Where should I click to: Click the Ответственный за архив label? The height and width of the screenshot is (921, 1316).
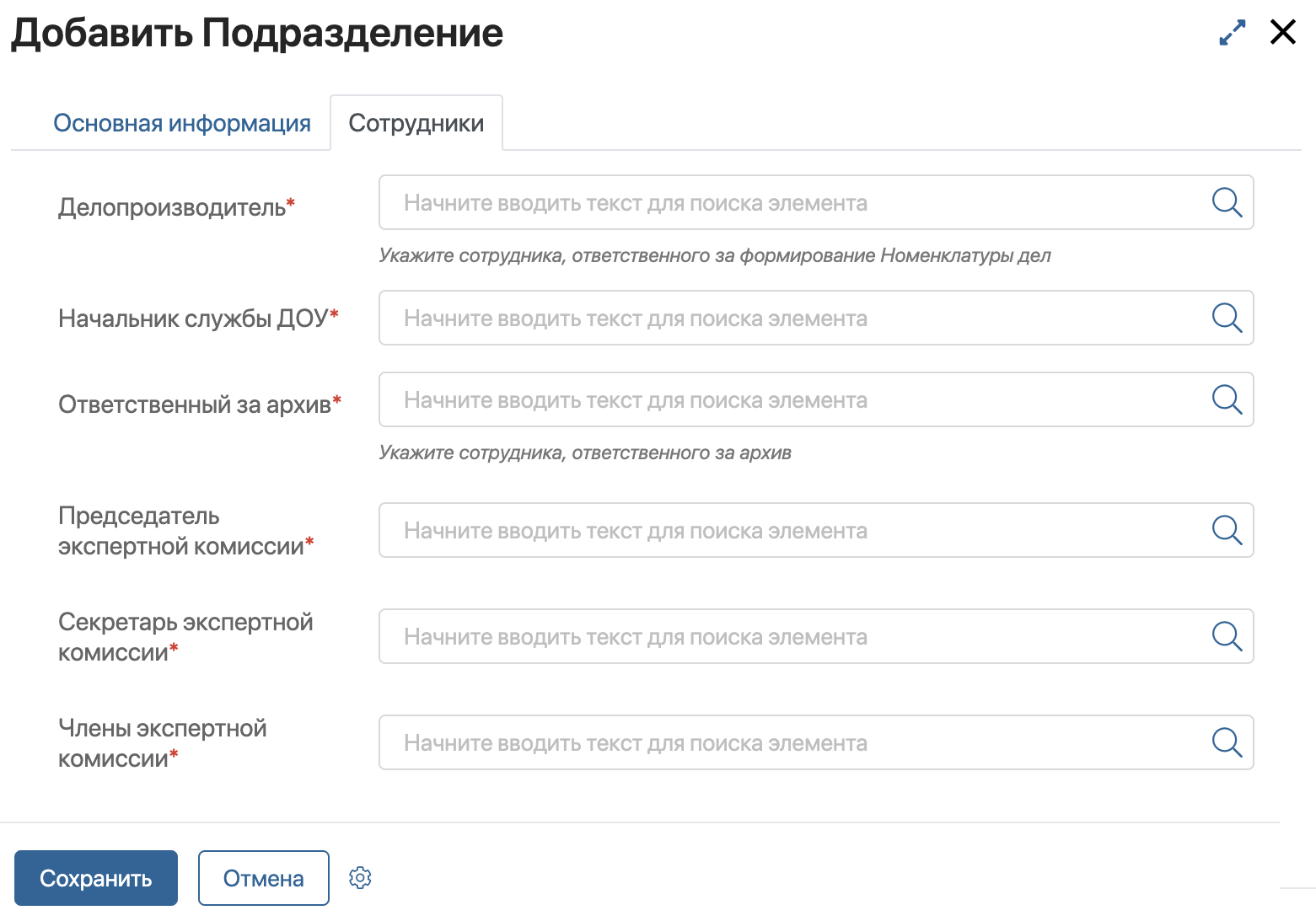pos(200,404)
